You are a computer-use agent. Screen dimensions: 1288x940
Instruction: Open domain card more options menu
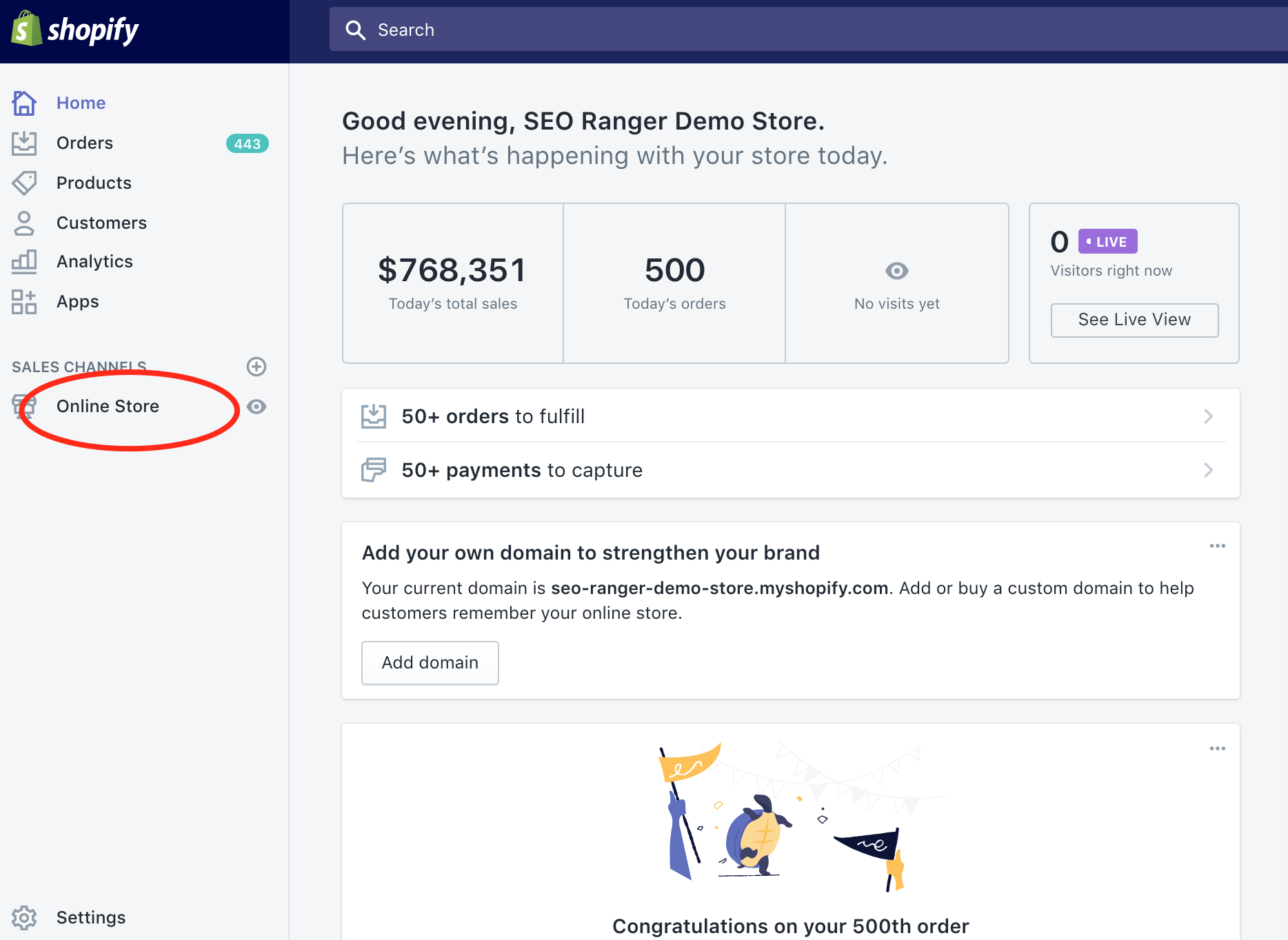(1218, 546)
